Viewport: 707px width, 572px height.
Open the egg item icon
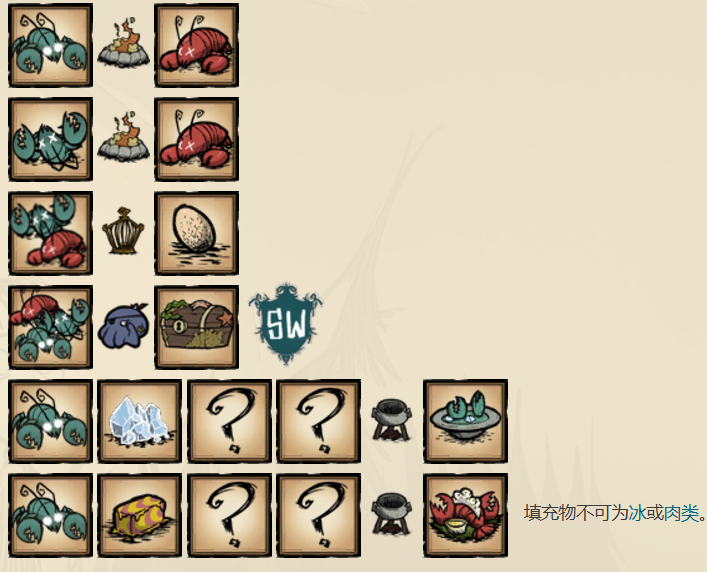tap(197, 233)
